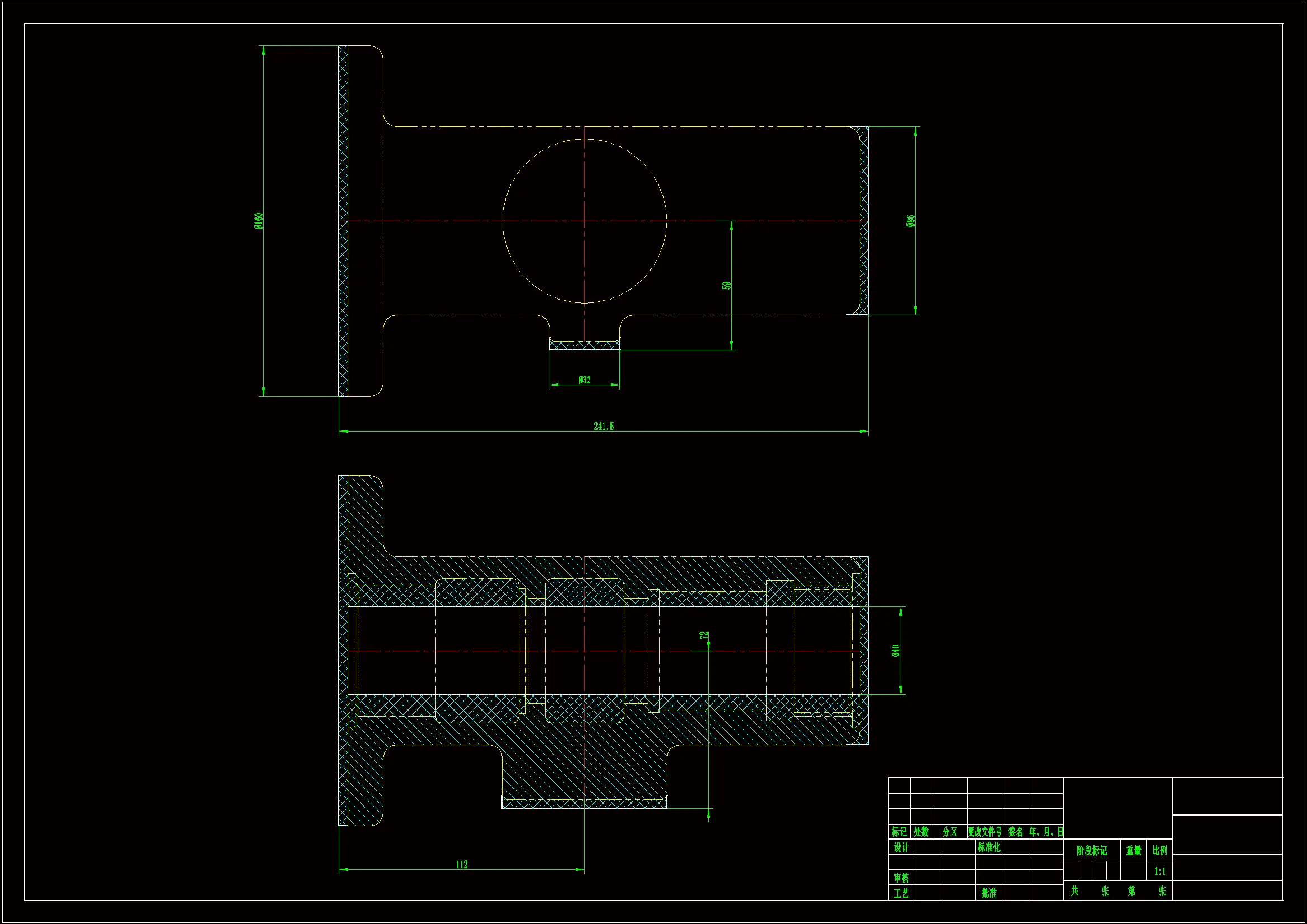Click the 签名 column header
The image size is (1307, 924).
pyautogui.click(x=1016, y=832)
